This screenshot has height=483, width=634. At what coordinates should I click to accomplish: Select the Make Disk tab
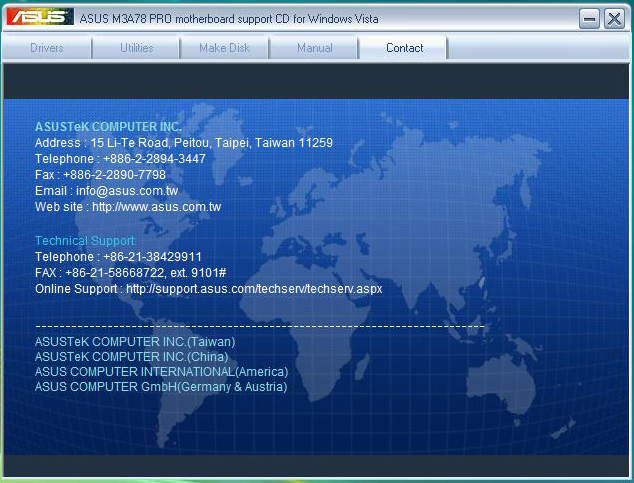[x=224, y=48]
